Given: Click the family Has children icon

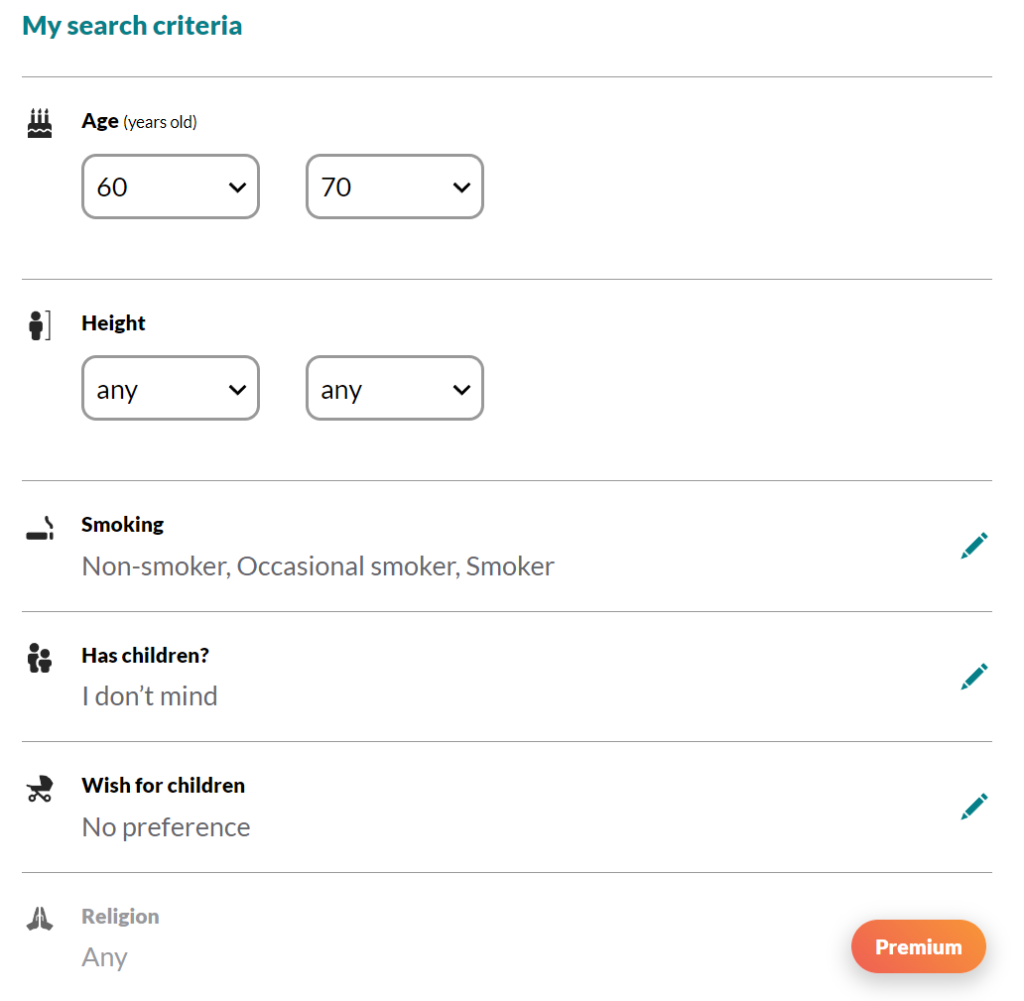Looking at the screenshot, I should click(40, 658).
